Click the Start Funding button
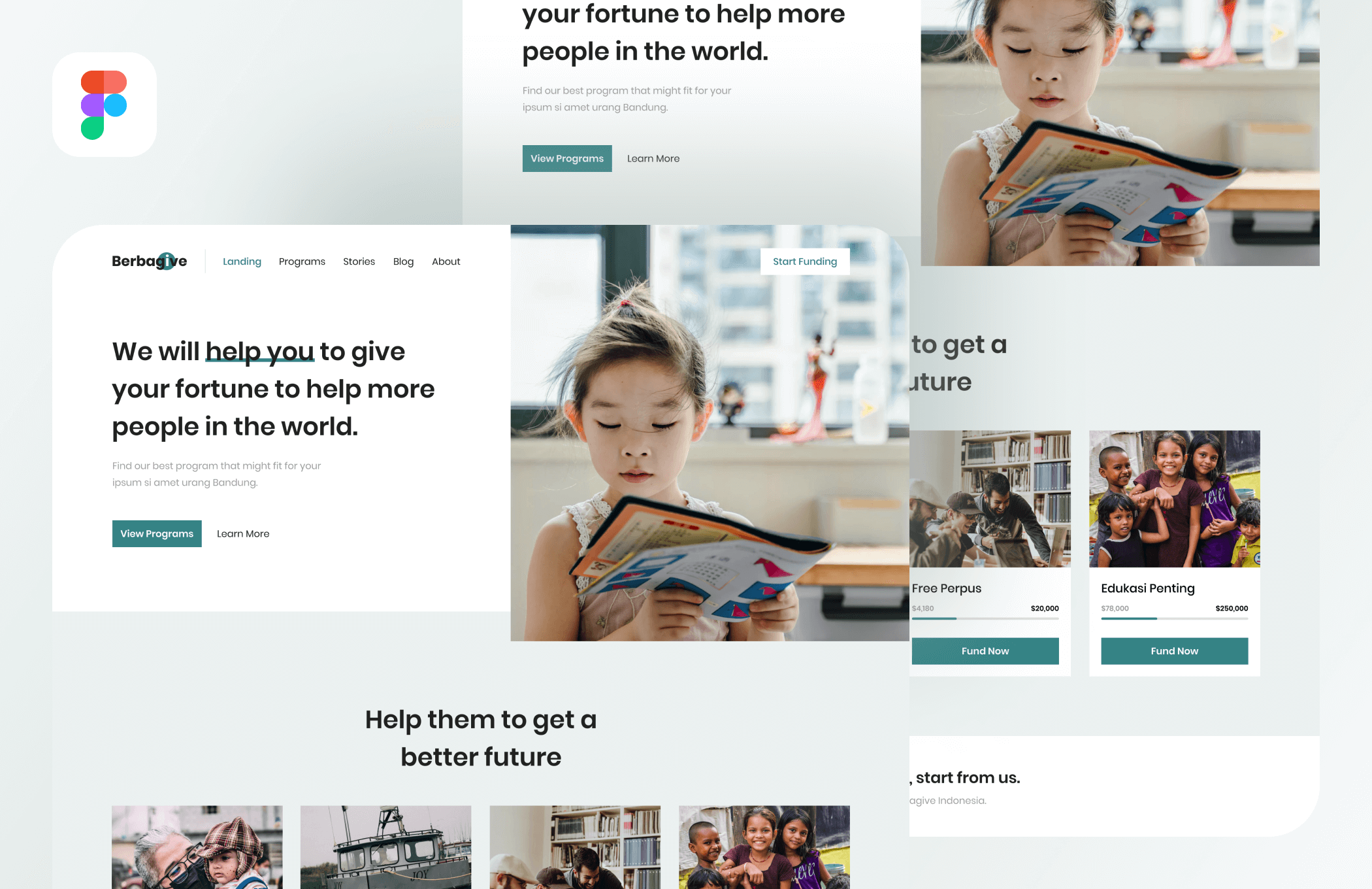 pos(805,262)
